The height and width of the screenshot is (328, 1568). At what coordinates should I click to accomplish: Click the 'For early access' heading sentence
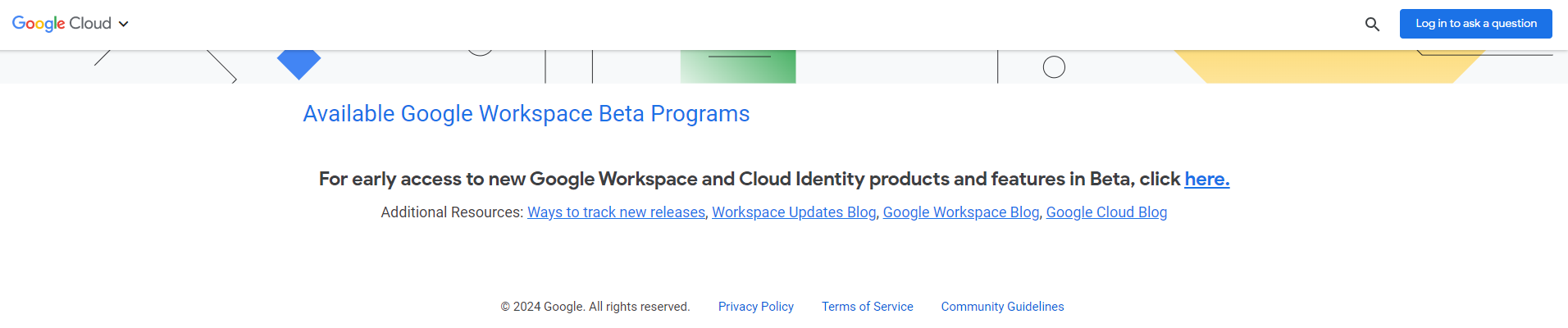coord(774,179)
